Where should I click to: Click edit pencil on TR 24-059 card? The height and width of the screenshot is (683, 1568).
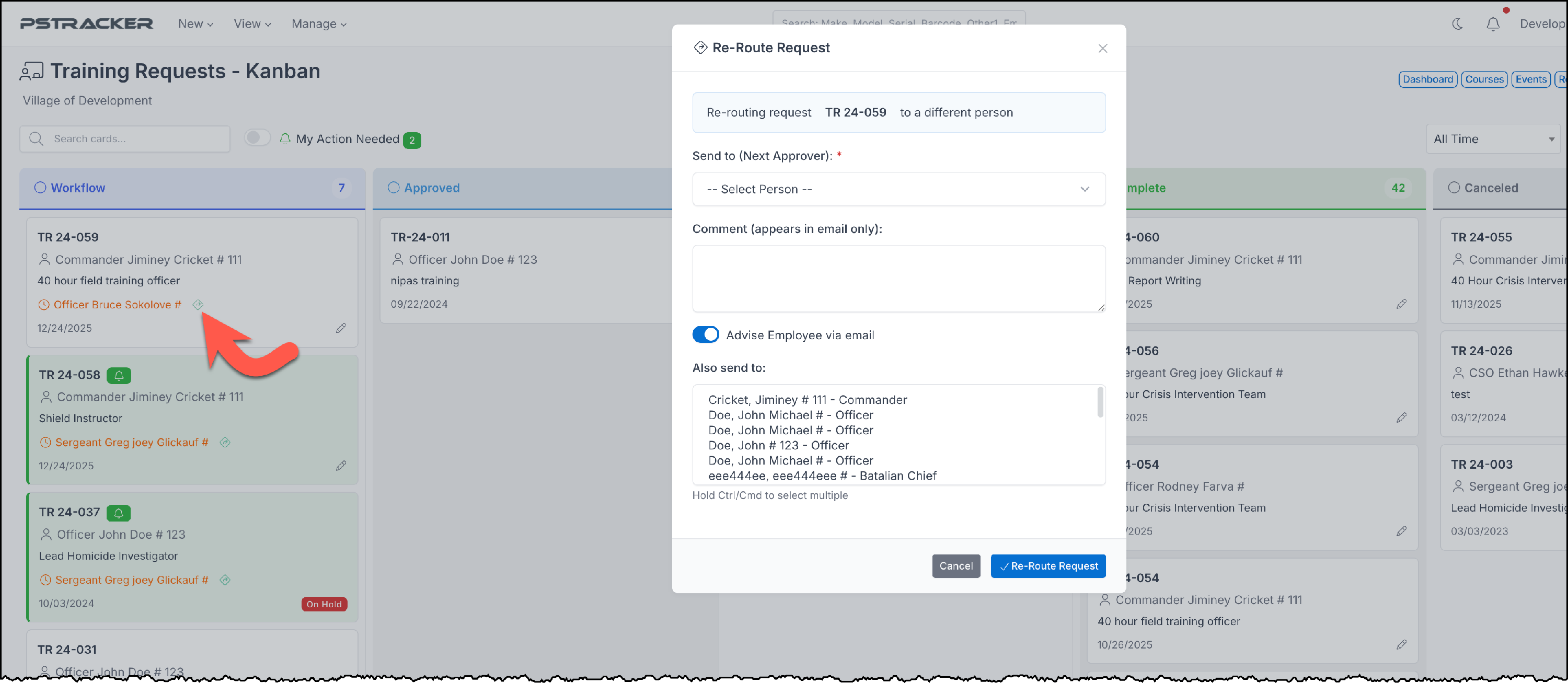[x=341, y=328]
